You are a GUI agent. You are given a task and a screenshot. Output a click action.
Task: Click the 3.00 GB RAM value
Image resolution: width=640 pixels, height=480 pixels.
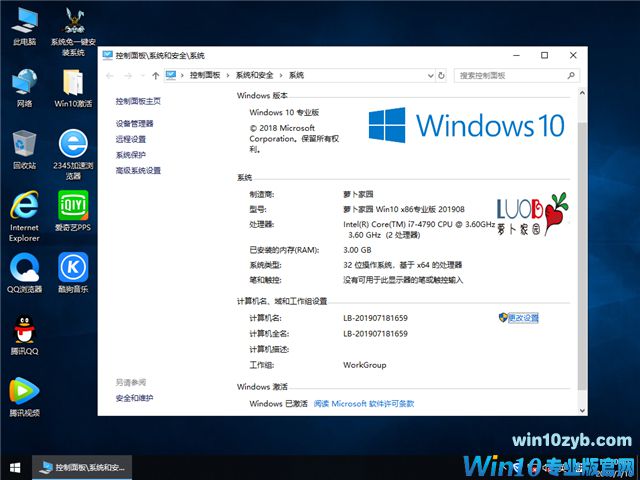pyautogui.click(x=357, y=250)
